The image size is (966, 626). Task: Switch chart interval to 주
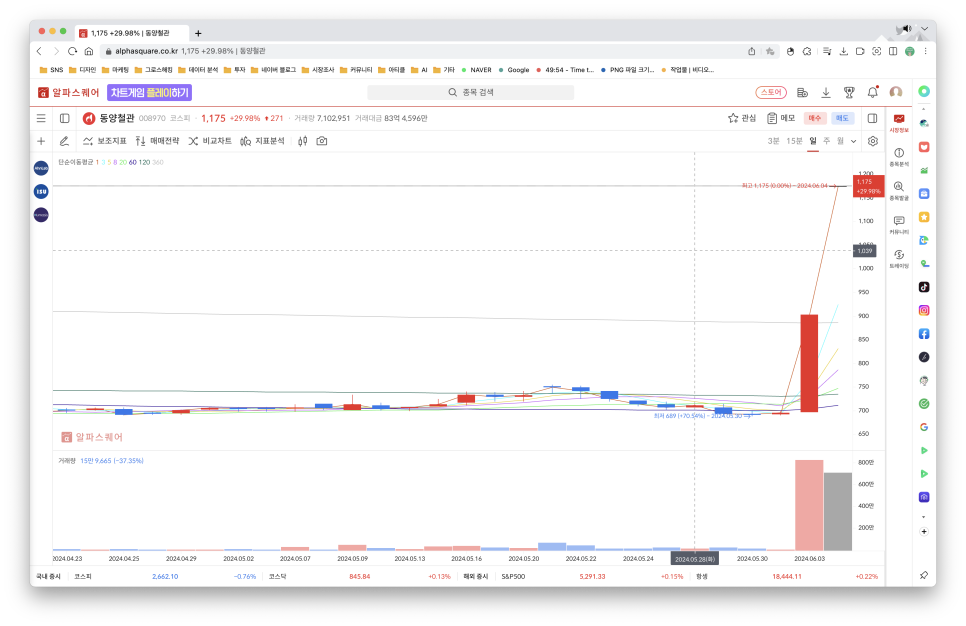(826, 141)
